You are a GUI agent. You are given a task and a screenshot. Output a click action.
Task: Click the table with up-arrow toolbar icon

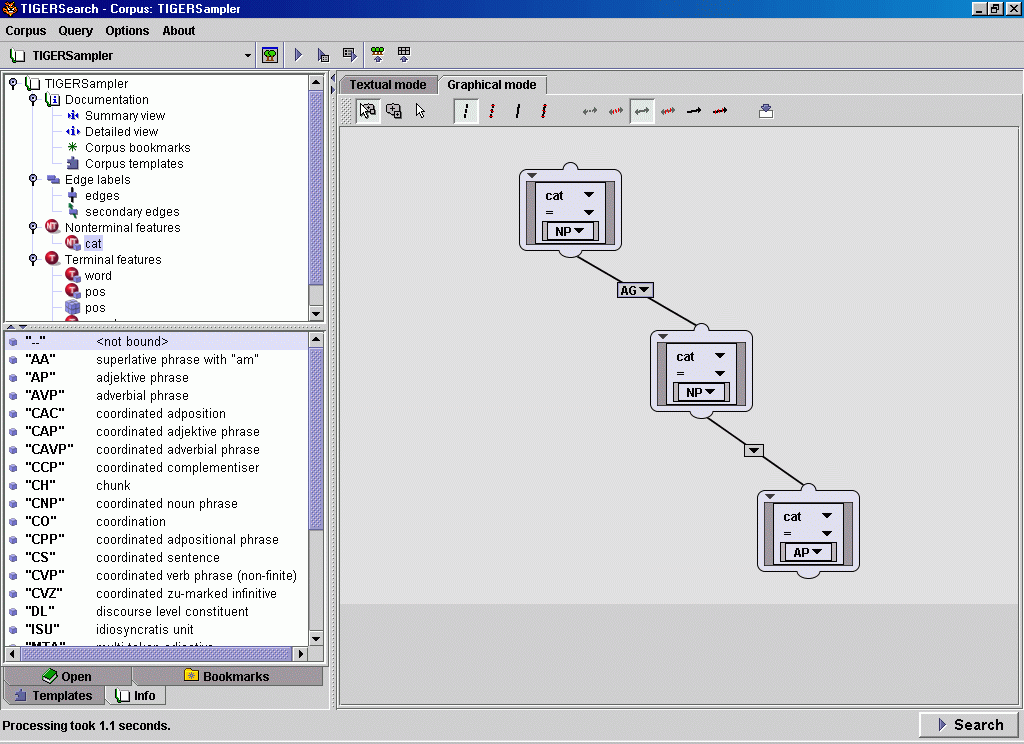point(404,55)
